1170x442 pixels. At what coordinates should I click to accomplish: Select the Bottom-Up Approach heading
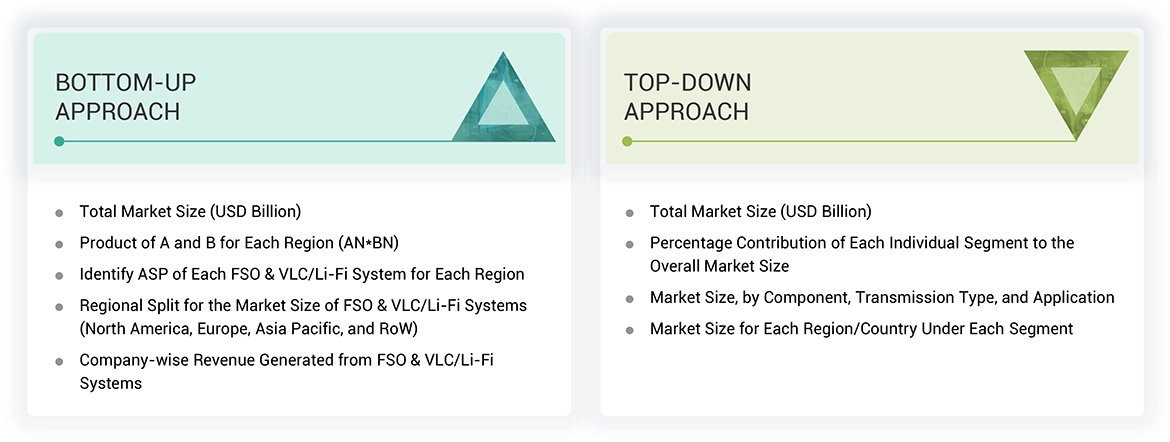[x=118, y=97]
